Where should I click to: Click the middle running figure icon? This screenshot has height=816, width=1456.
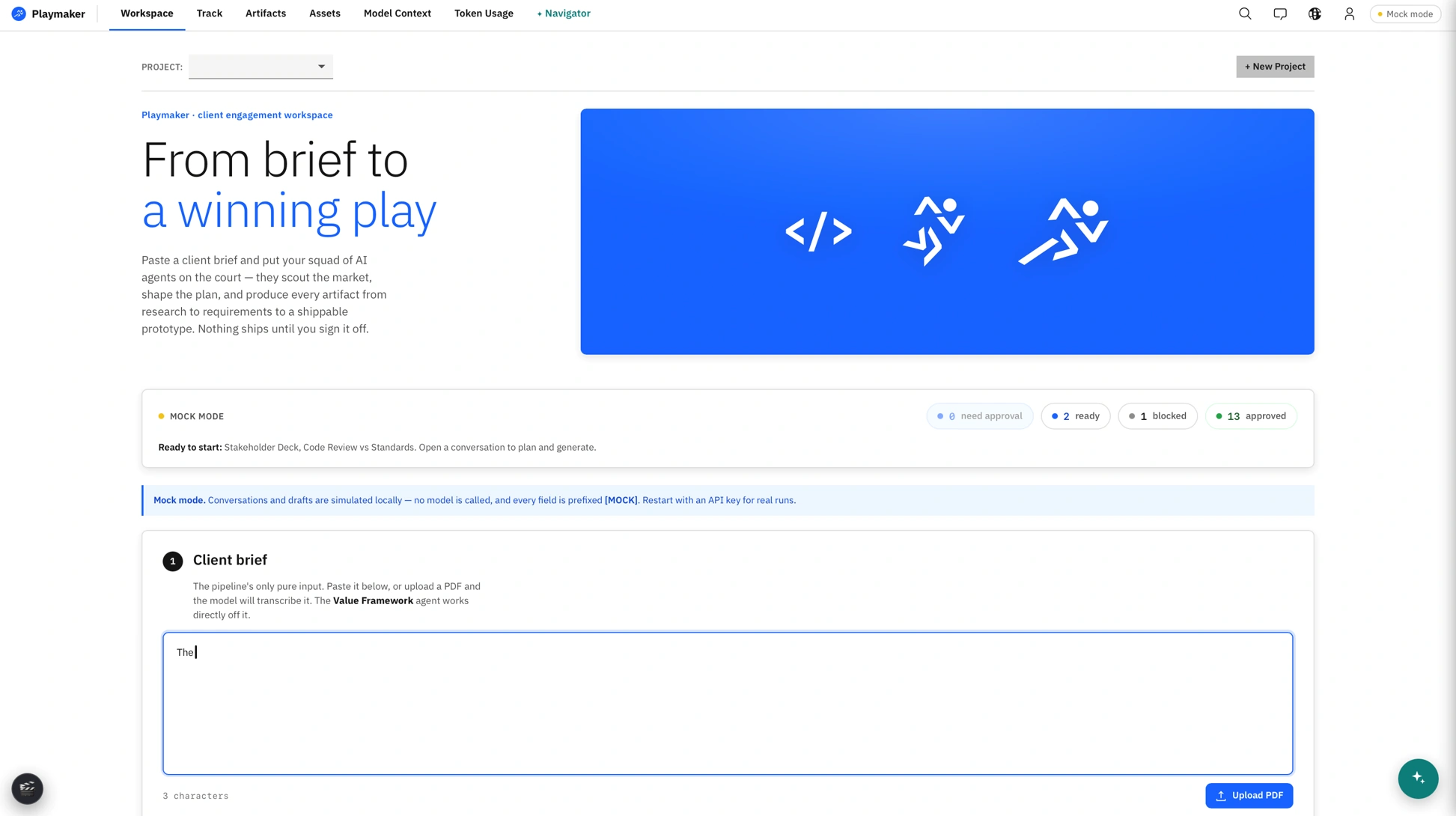[933, 231]
